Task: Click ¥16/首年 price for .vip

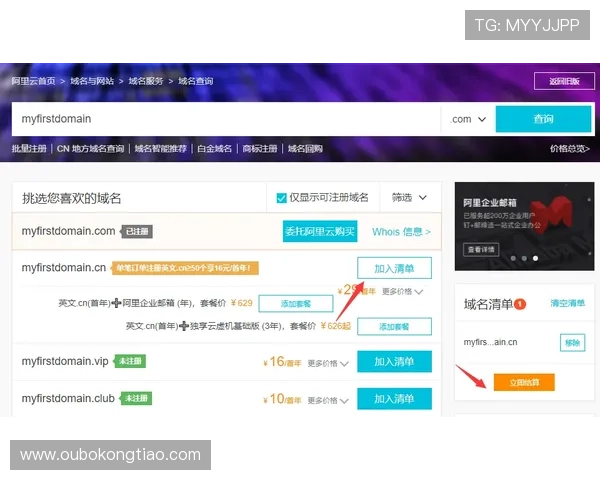Action: pos(282,362)
